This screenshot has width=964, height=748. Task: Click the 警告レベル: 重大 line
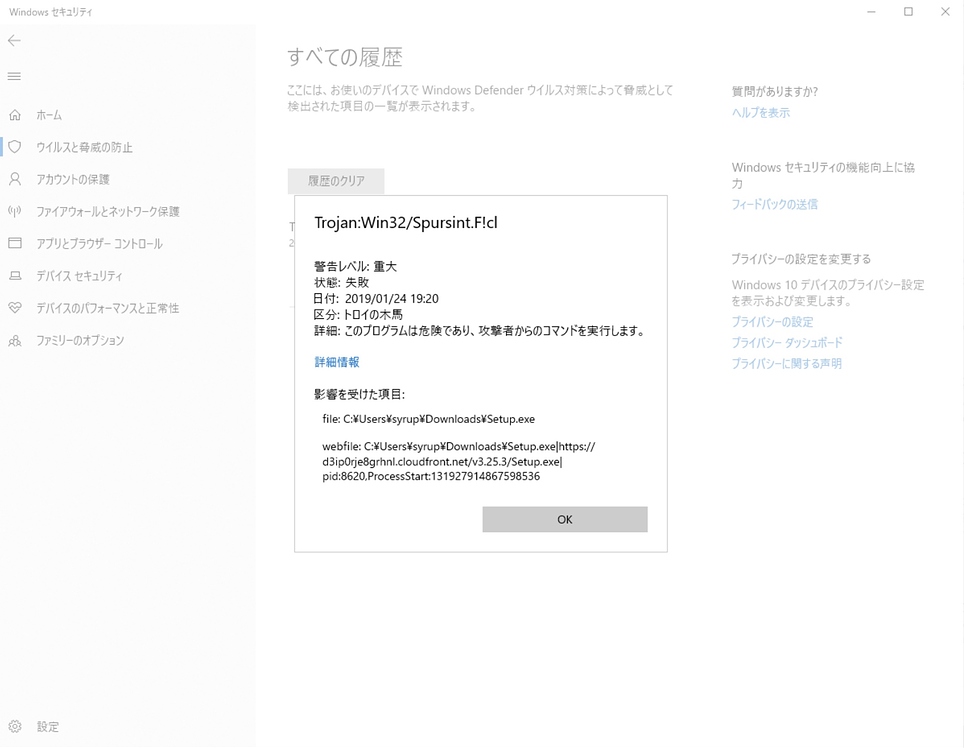pos(355,266)
